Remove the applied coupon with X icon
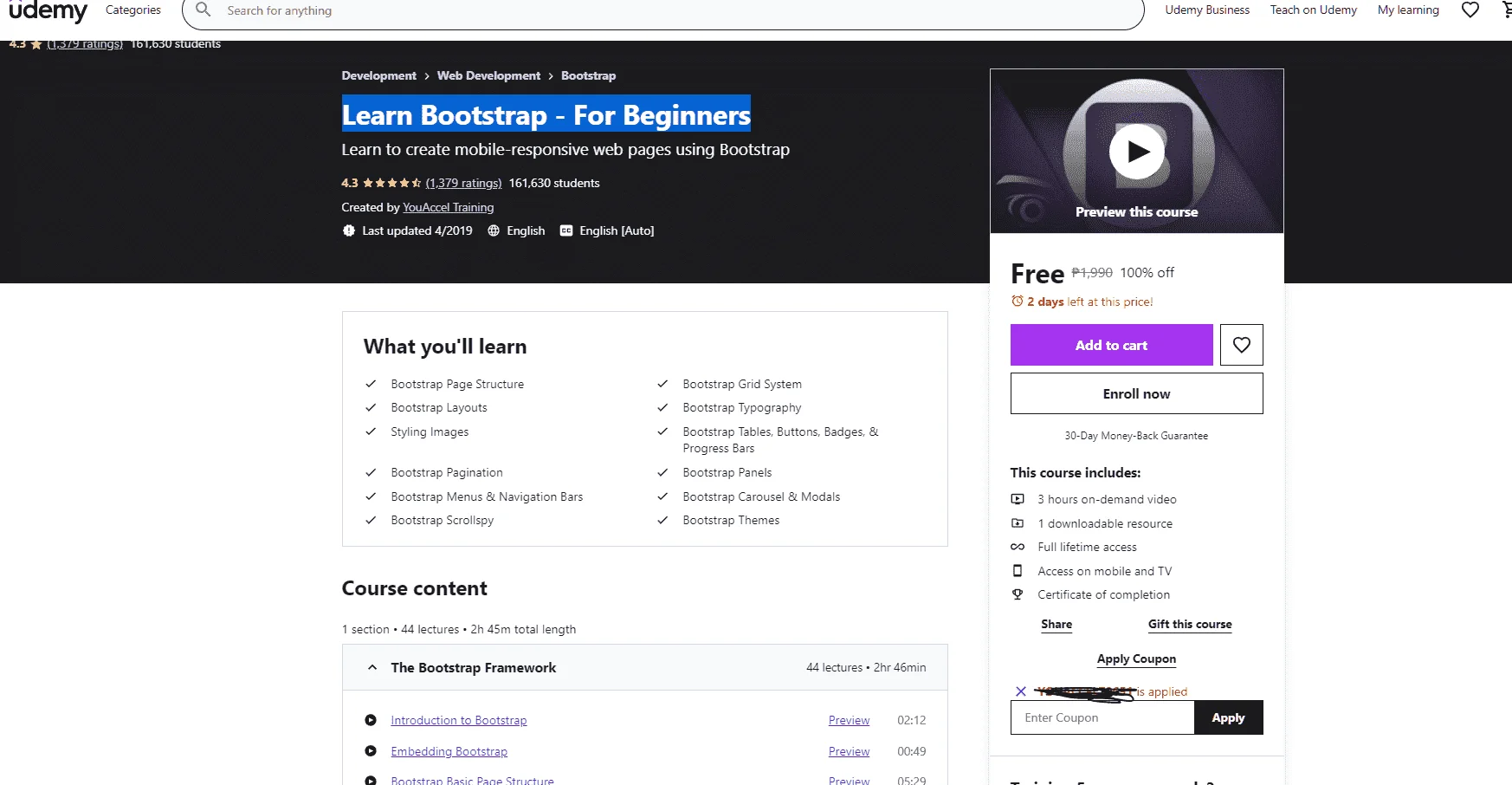1512x785 pixels. 1021,691
